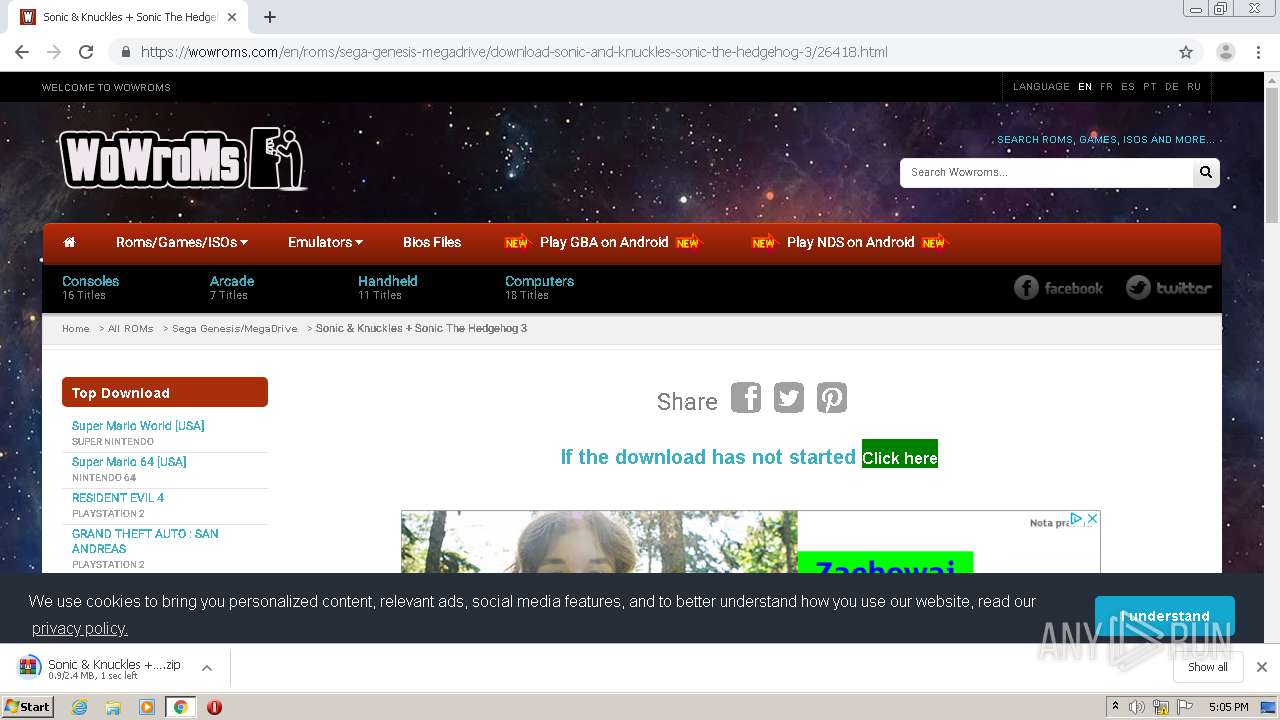Viewport: 1280px width, 720px height.
Task: Click the red antivirus taskbar icon
Action: [214, 707]
